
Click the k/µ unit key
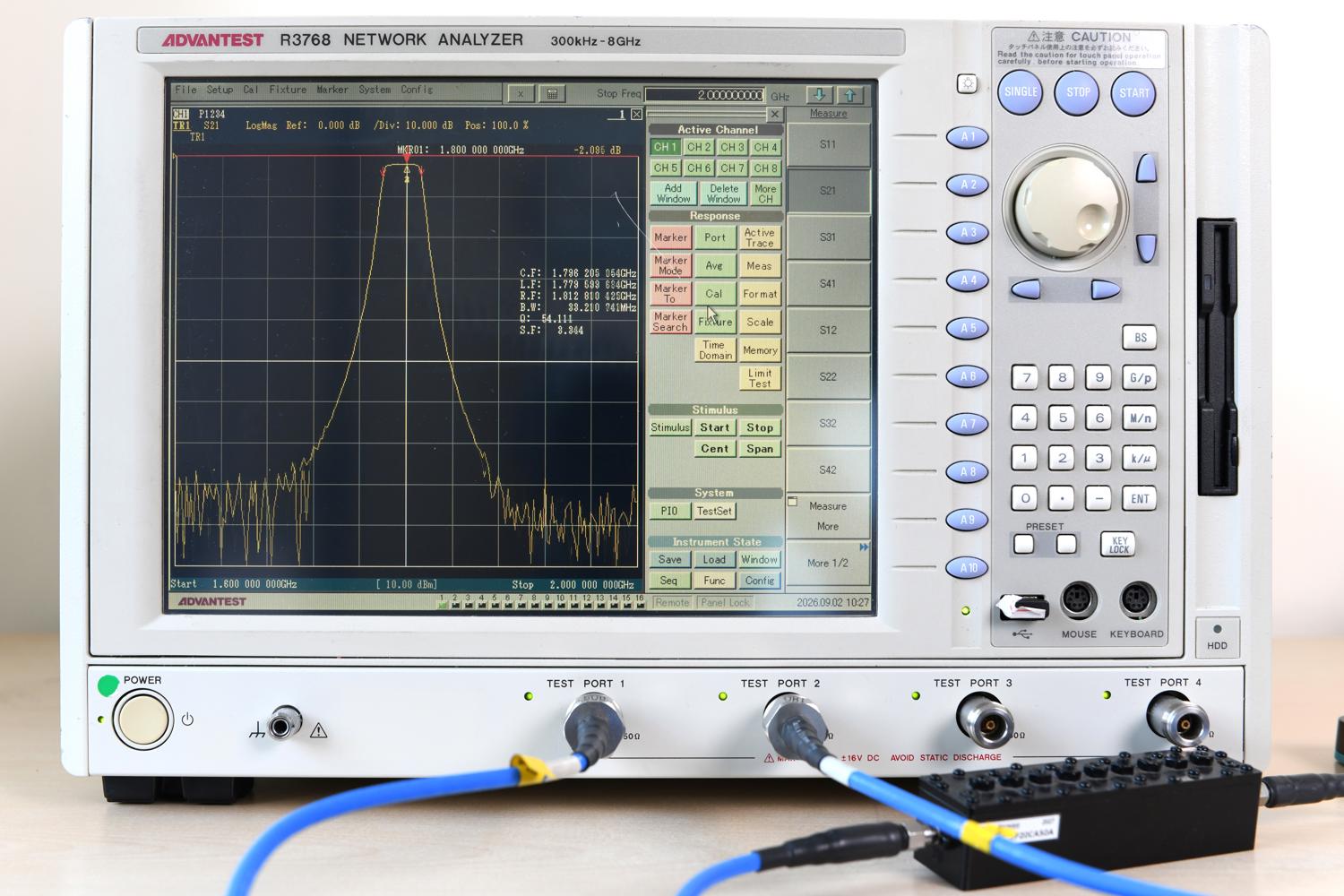1140,458
